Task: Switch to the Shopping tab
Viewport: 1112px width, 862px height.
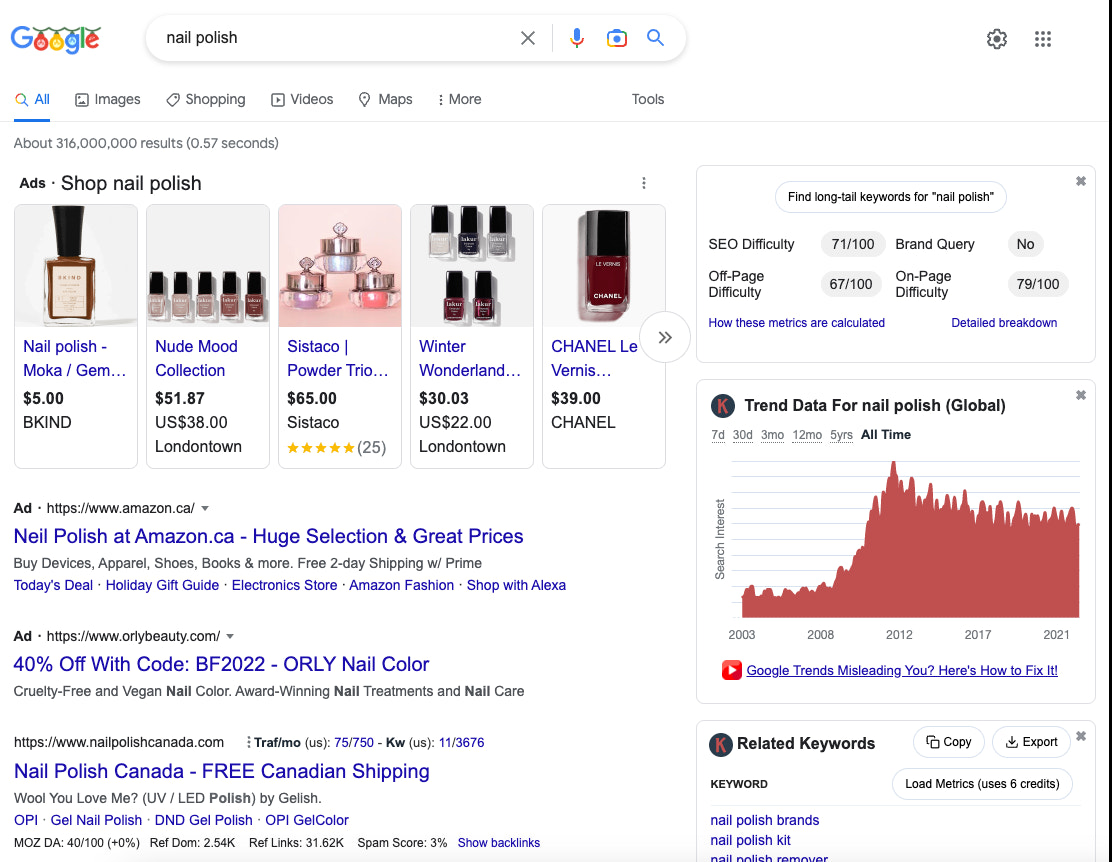Action: pyautogui.click(x=205, y=99)
